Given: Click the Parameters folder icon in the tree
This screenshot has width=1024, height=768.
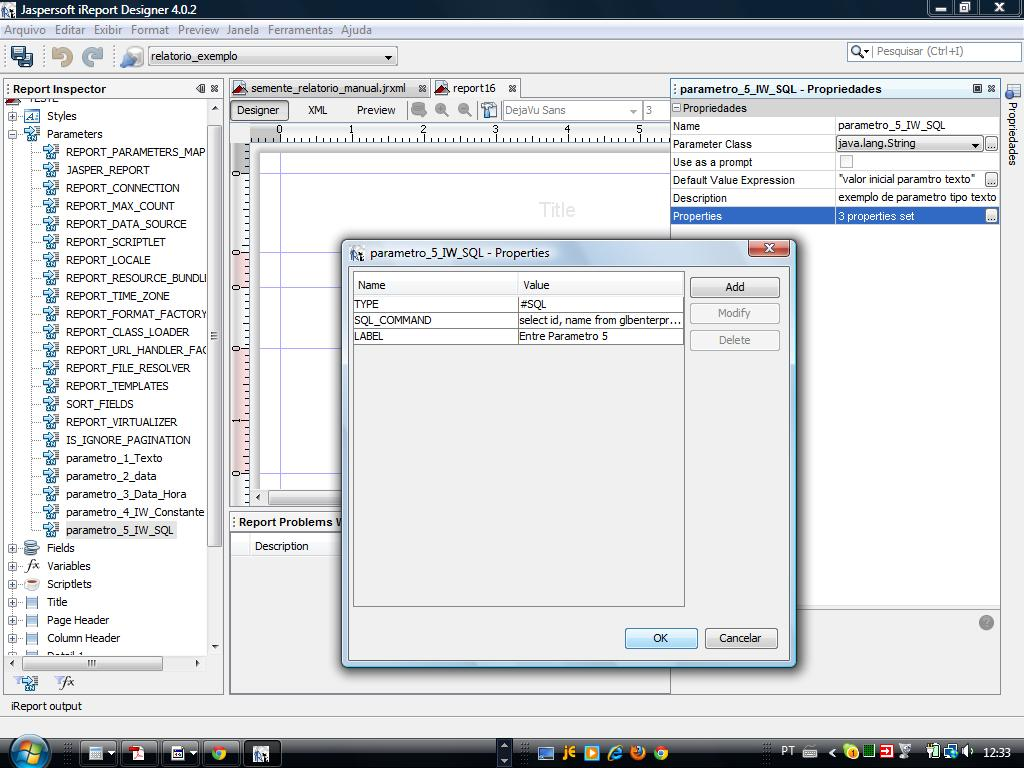Looking at the screenshot, I should coord(31,134).
